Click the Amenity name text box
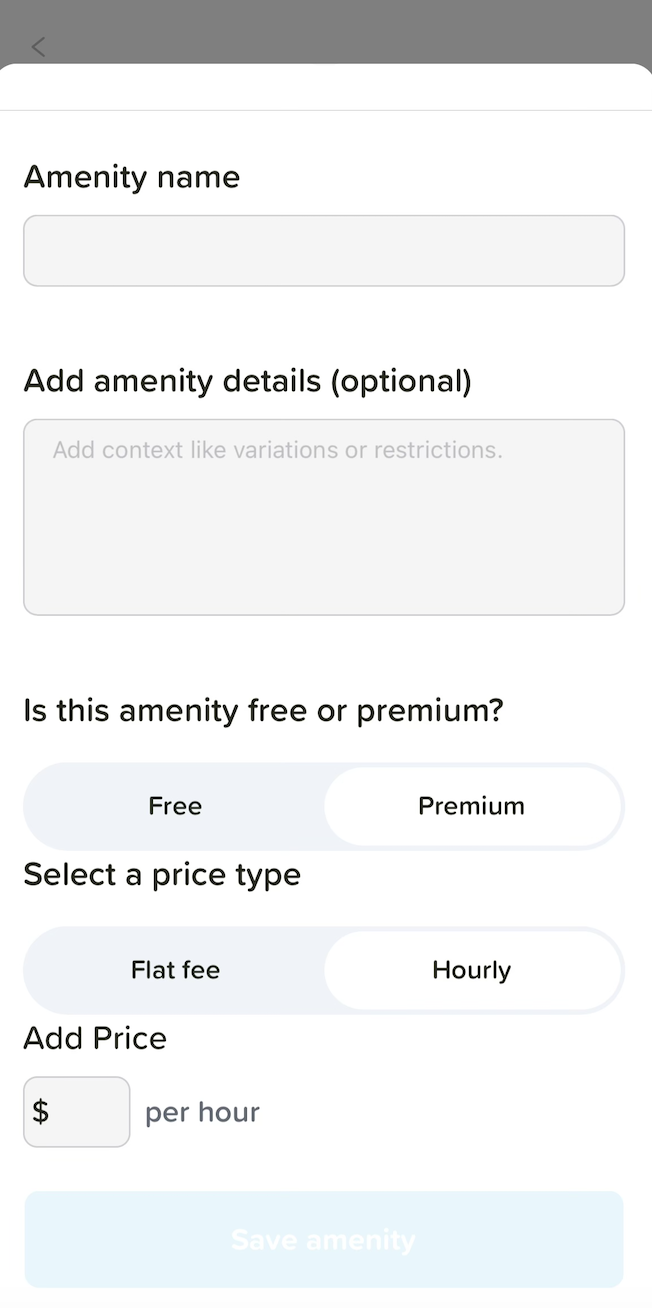The width and height of the screenshot is (652, 1308). [x=324, y=251]
